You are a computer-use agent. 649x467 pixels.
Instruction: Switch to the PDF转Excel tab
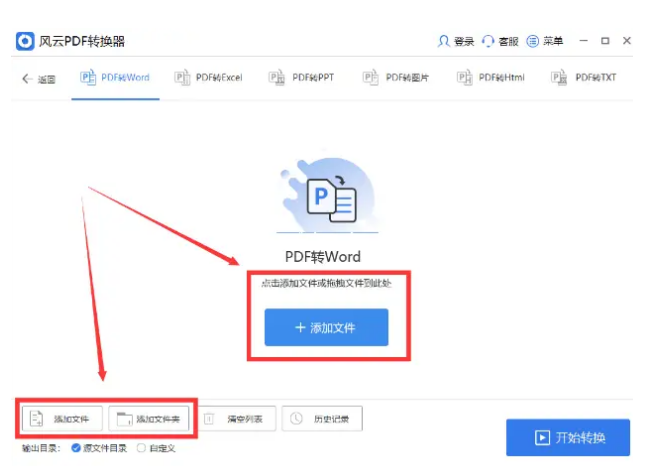[209, 78]
